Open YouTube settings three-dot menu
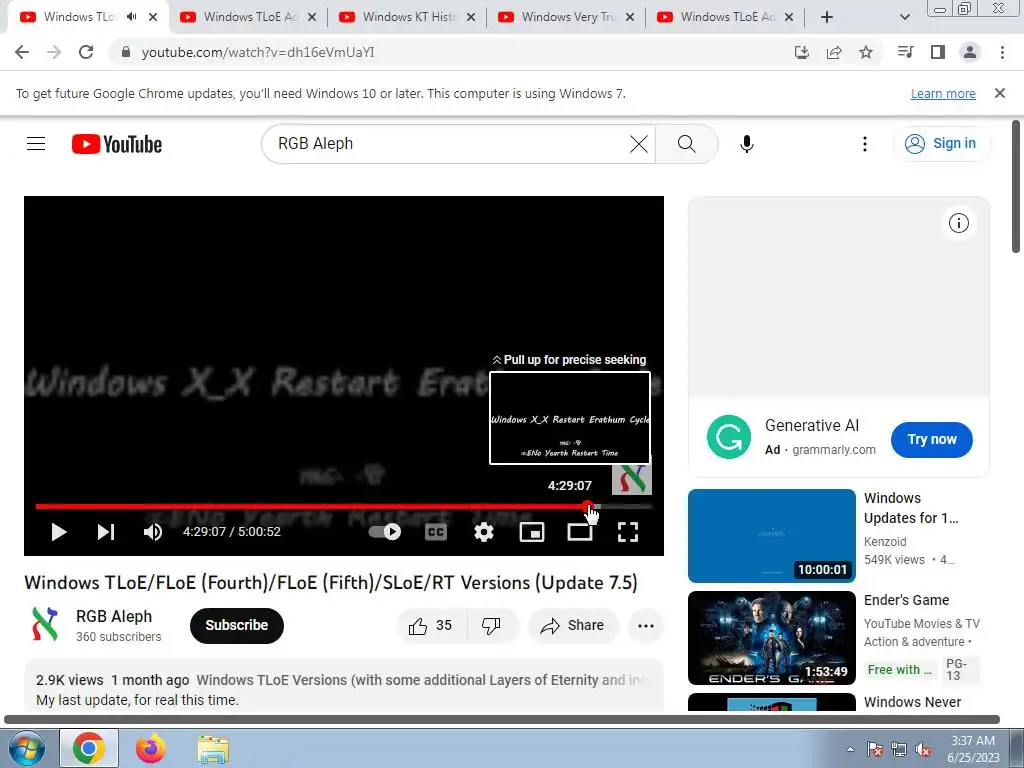 pos(865,144)
